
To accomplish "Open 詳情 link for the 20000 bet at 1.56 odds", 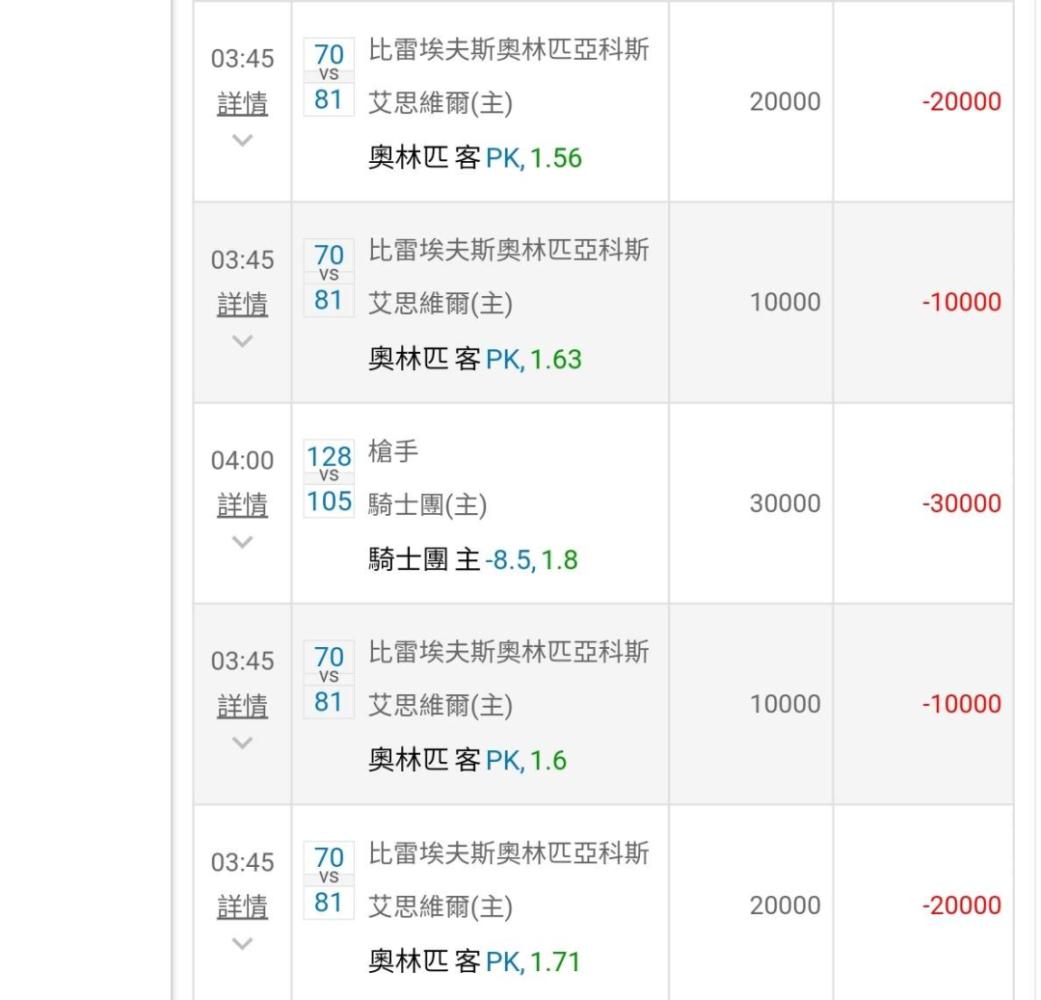I will click(x=242, y=104).
